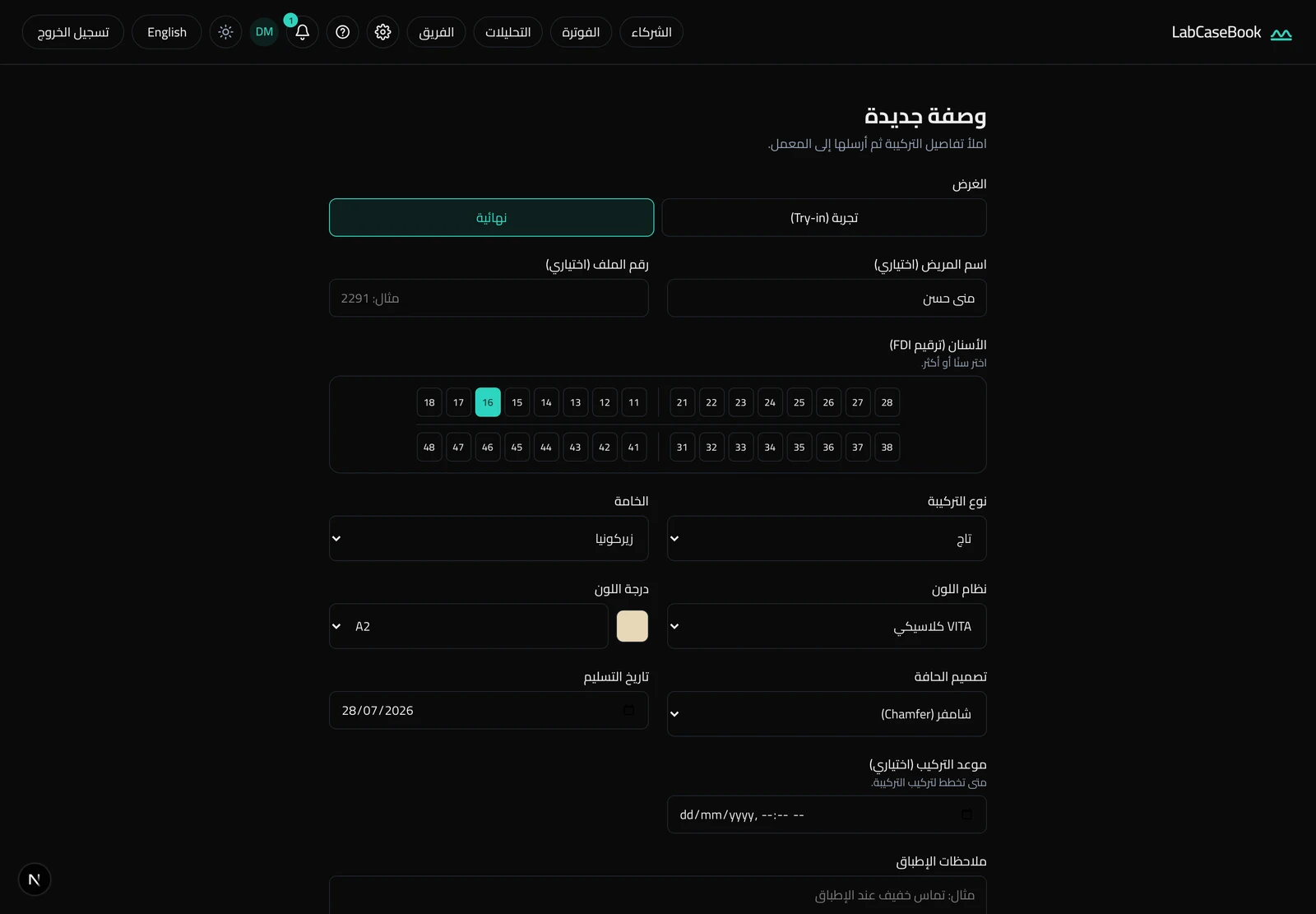Select tooth 42

tap(605, 447)
